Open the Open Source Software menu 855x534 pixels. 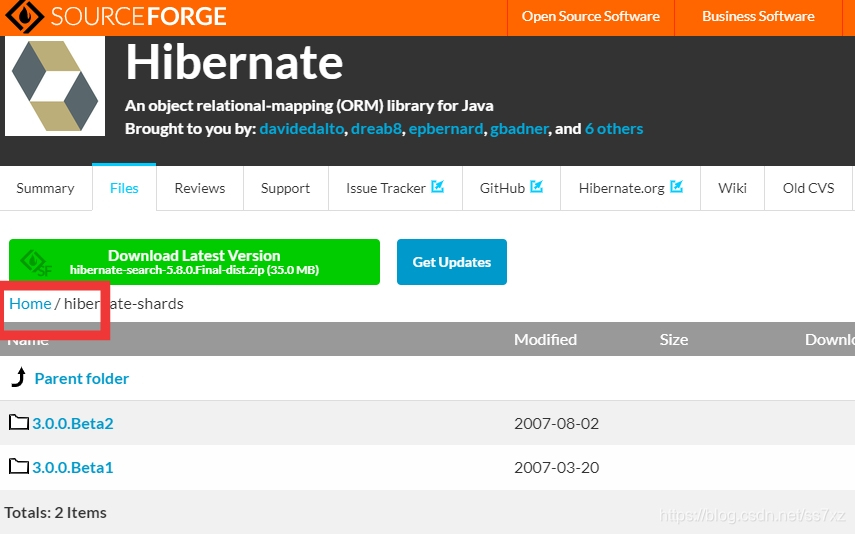click(x=591, y=17)
